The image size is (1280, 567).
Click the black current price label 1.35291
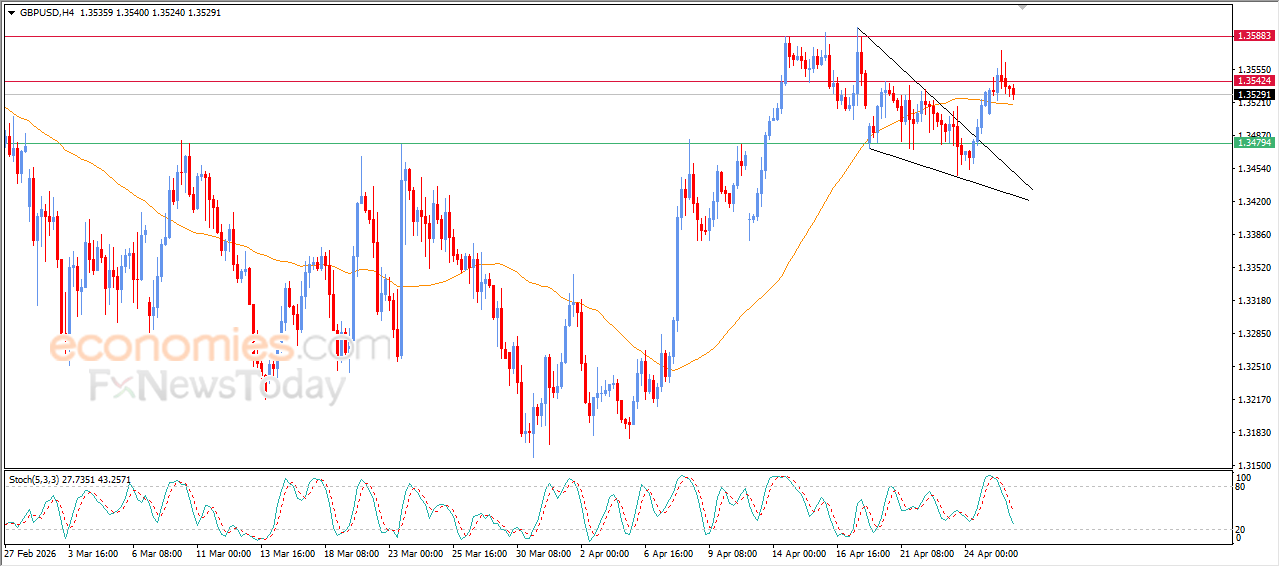pyautogui.click(x=1254, y=94)
